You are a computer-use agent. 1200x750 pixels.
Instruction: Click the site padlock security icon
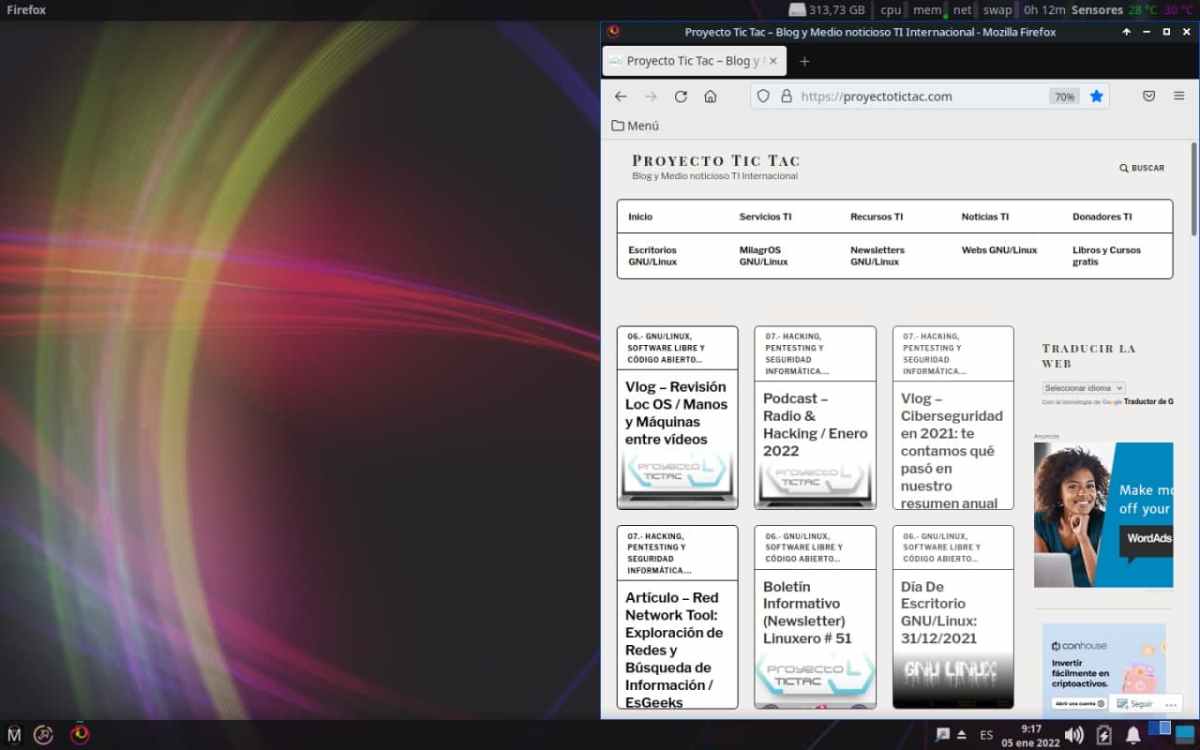click(786, 97)
